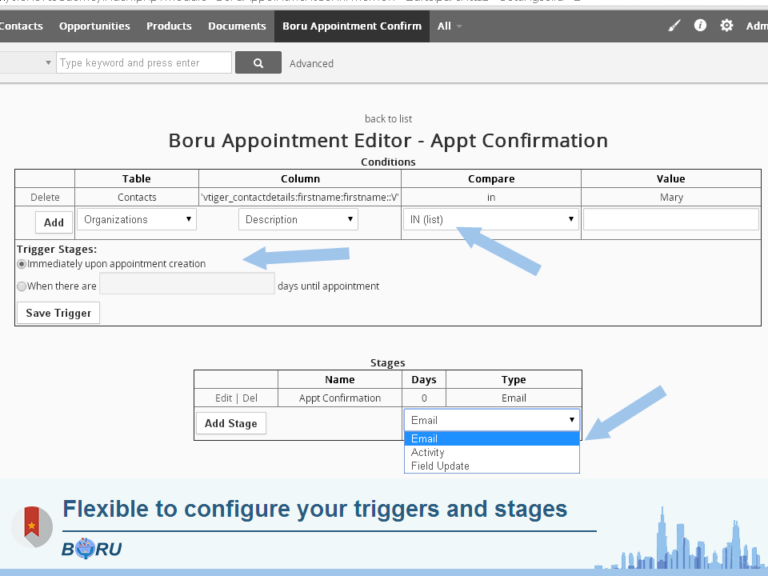Open the Advanced search link
Screen dimensions: 768x576
(312, 63)
